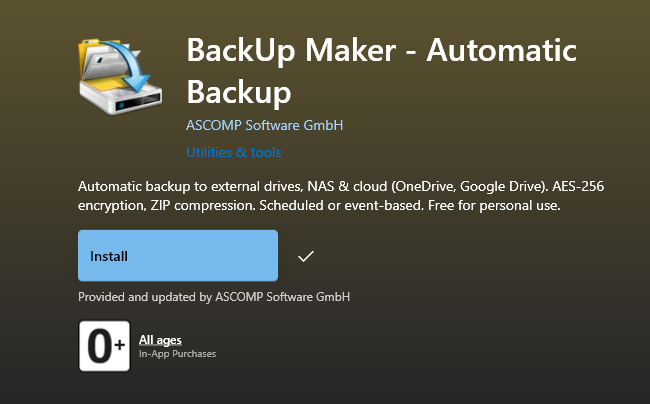
Task: Click the blue arrow in the app logo
Action: [126, 65]
